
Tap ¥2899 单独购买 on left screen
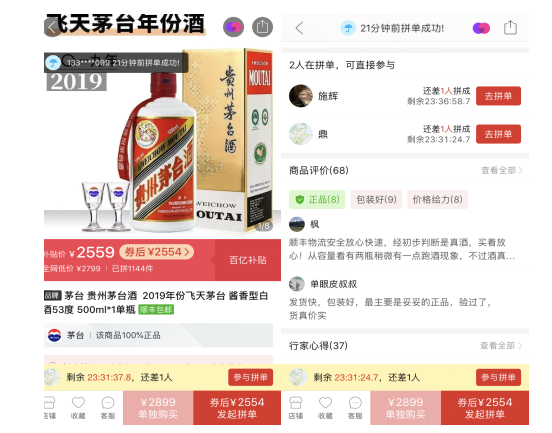click(x=158, y=408)
